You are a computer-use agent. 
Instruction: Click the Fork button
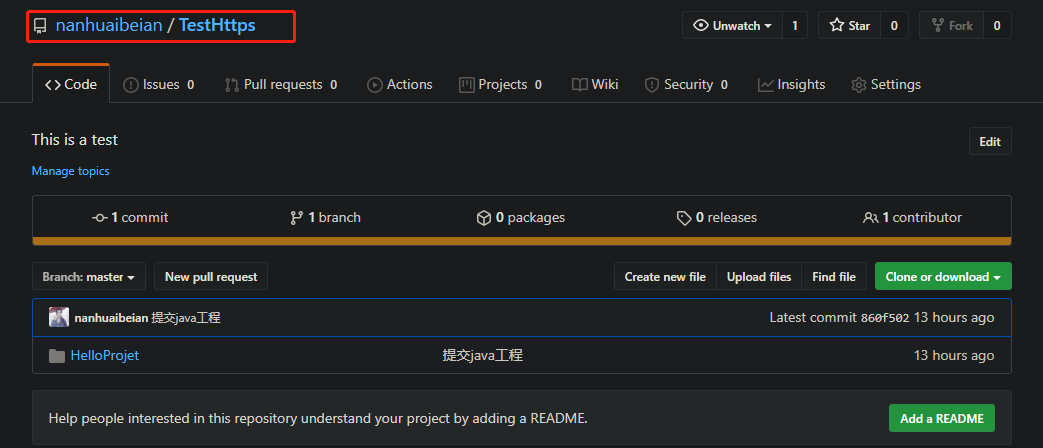coord(952,26)
